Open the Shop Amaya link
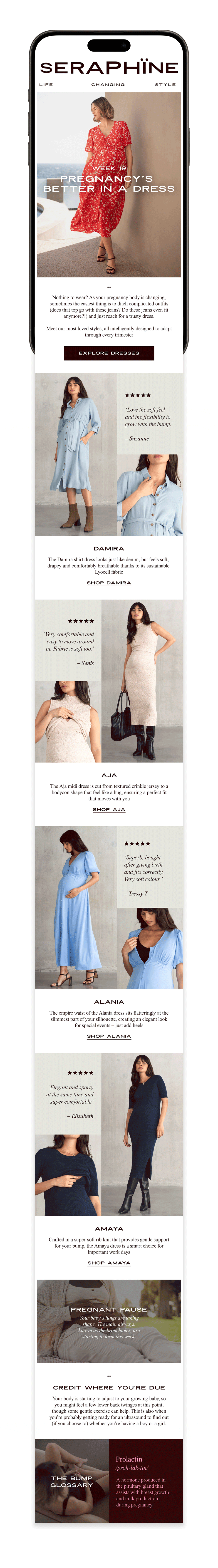Screen dimensions: 218x1568 [109, 1263]
